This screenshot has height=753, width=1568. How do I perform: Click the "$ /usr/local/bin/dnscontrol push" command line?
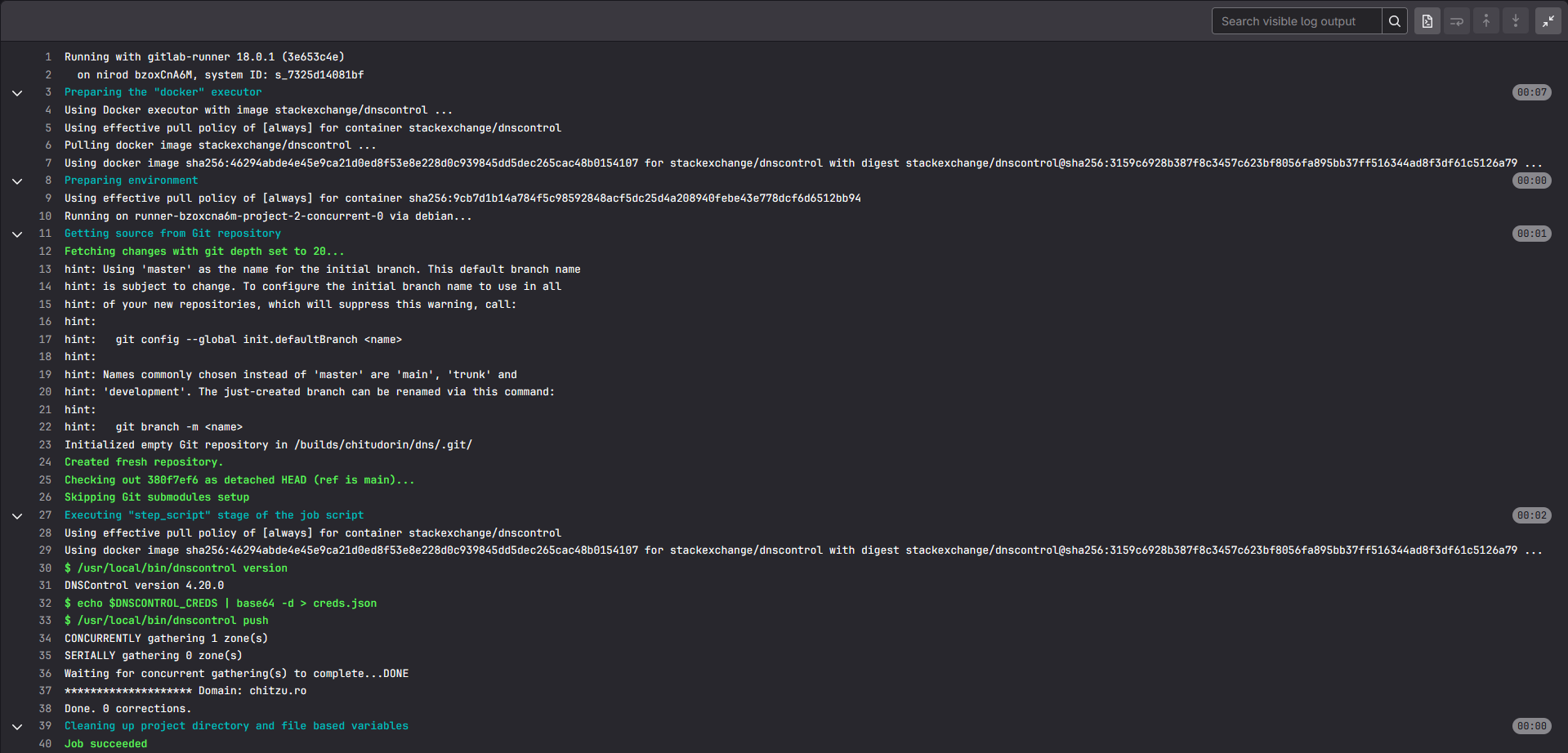pos(167,621)
